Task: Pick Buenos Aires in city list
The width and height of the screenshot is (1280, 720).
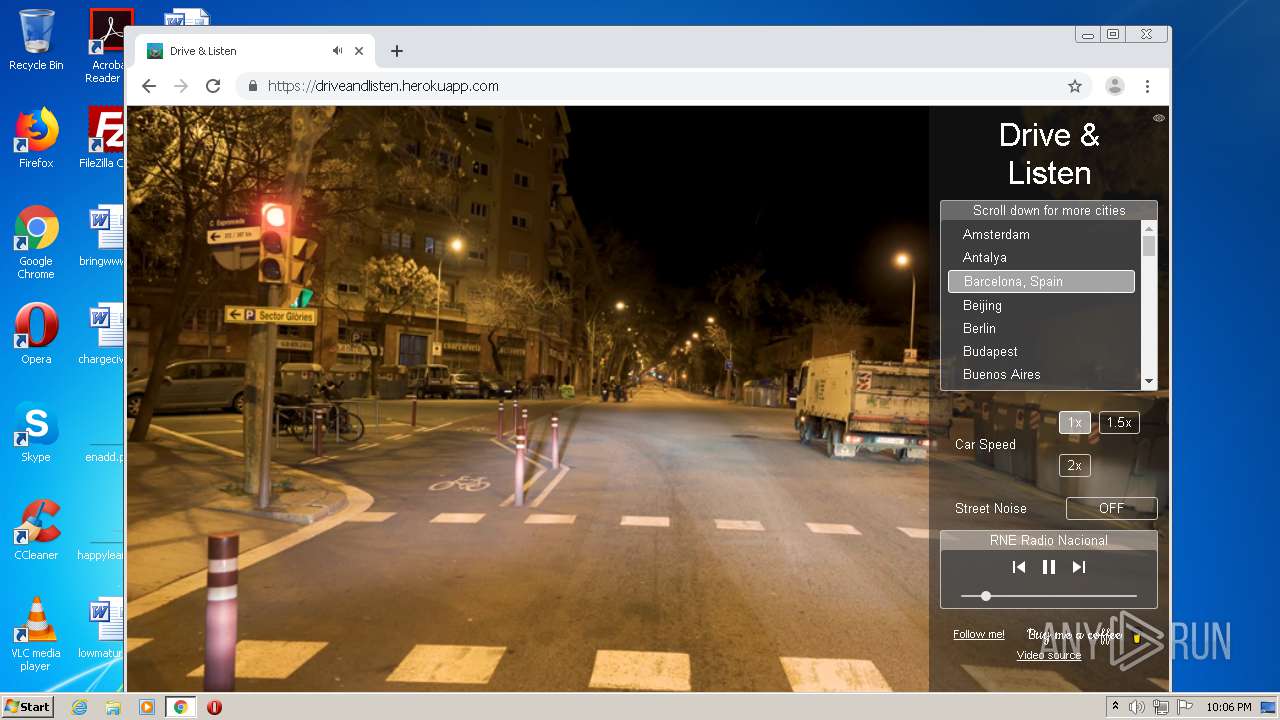Action: [x=1041, y=374]
